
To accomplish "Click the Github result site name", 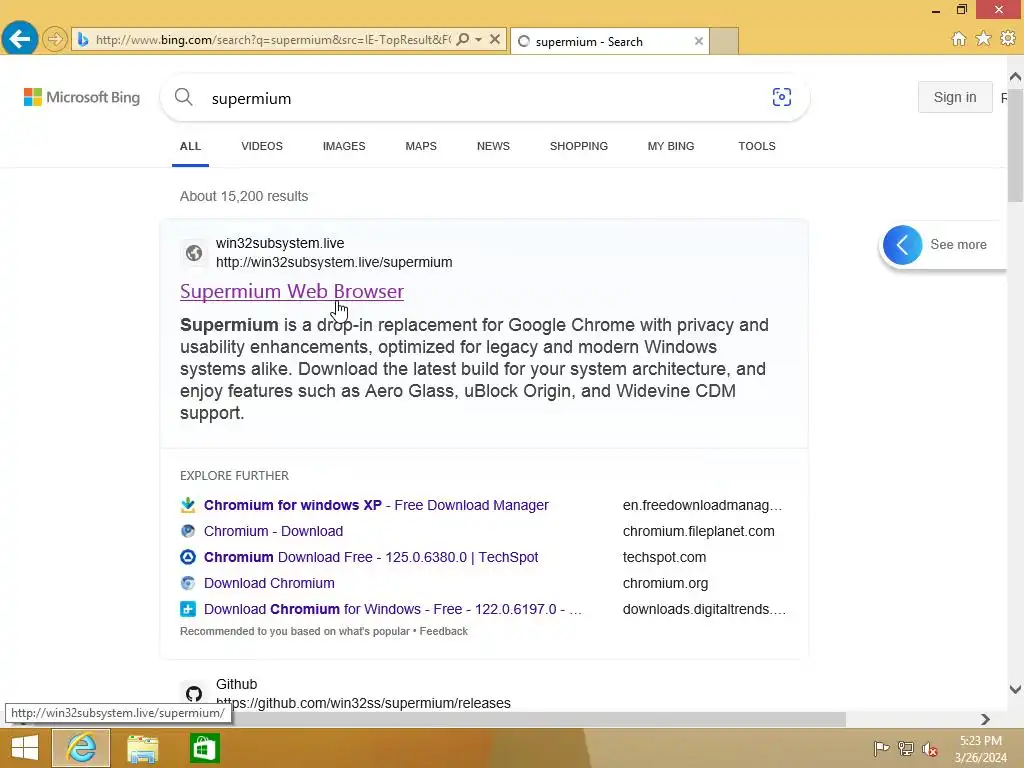I will click(236, 684).
